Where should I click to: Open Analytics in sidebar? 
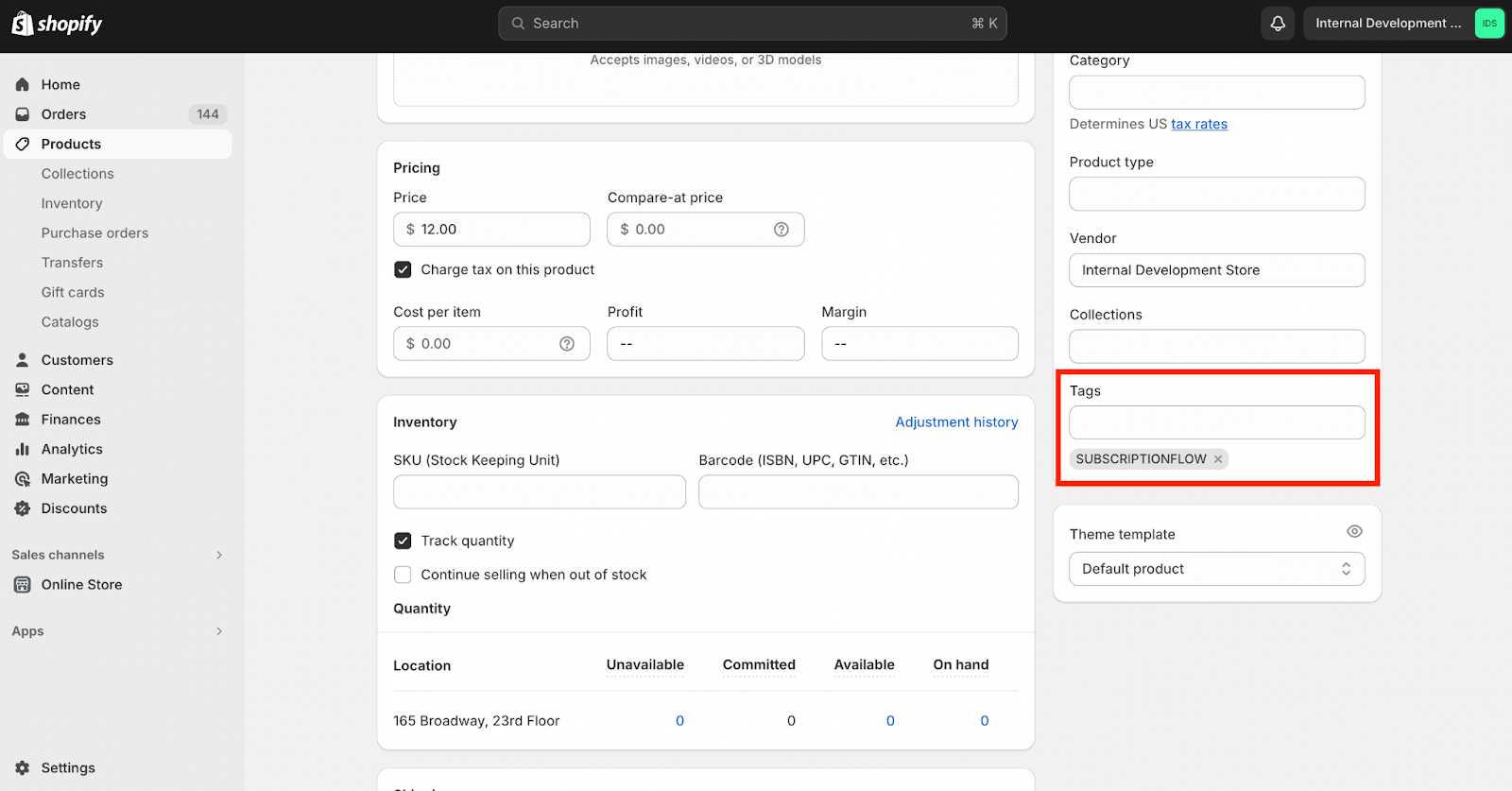coord(72,449)
